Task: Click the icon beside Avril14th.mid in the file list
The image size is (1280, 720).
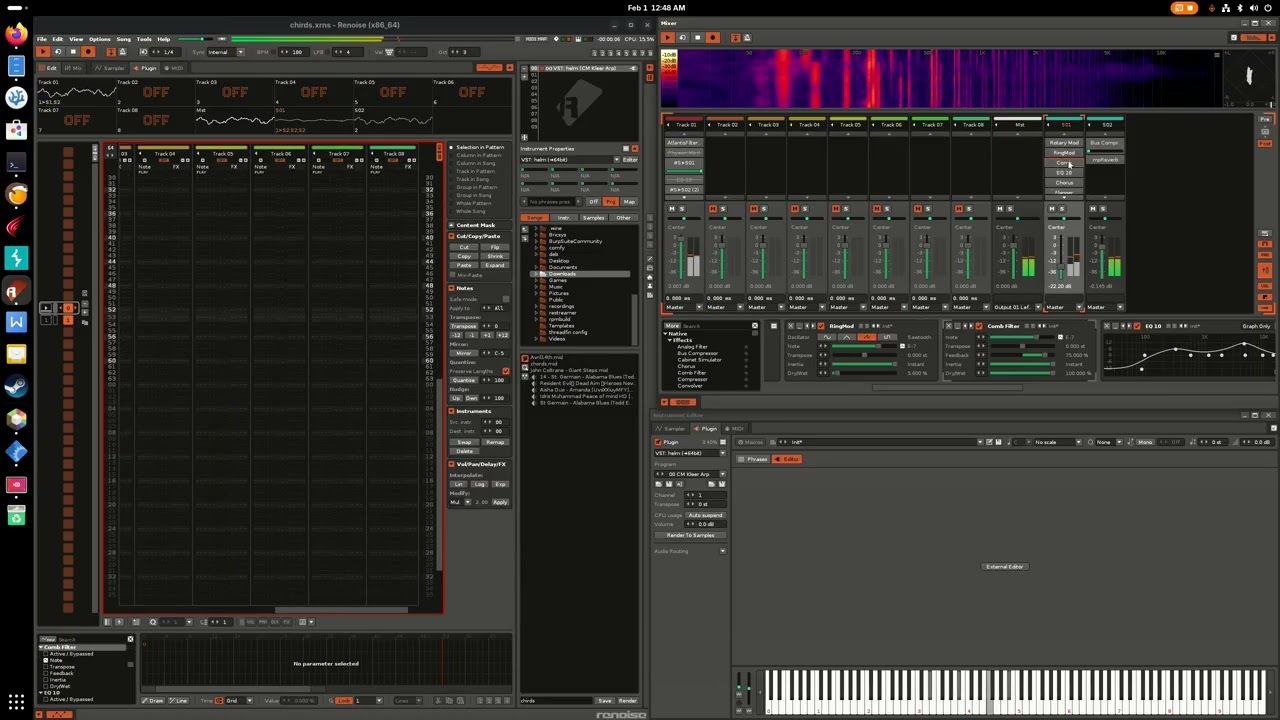Action: 525,358
